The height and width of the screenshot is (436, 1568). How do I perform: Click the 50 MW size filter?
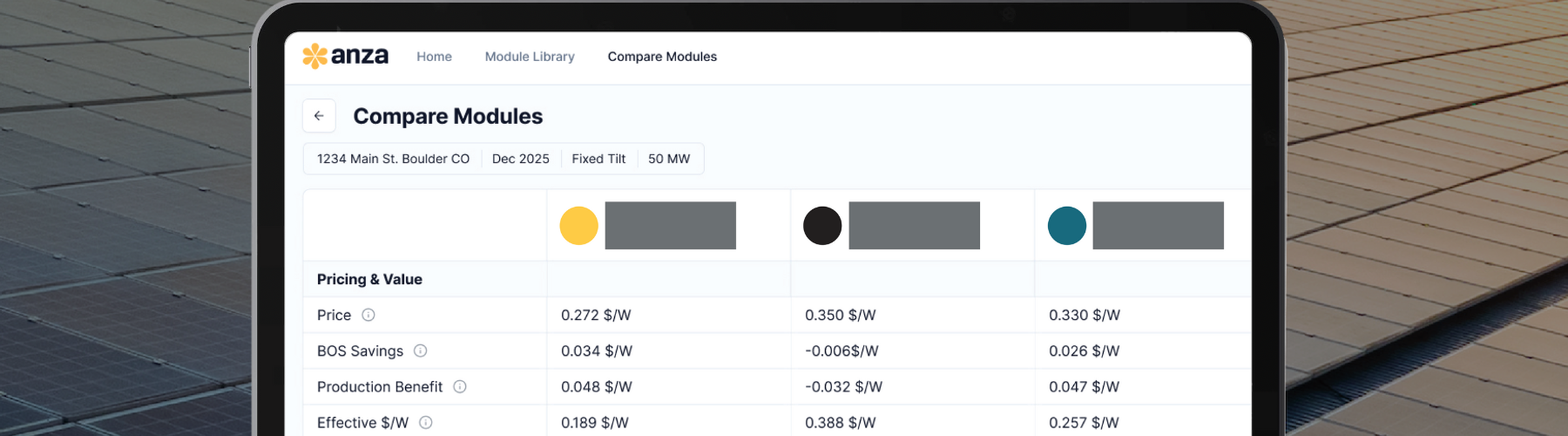coord(669,159)
